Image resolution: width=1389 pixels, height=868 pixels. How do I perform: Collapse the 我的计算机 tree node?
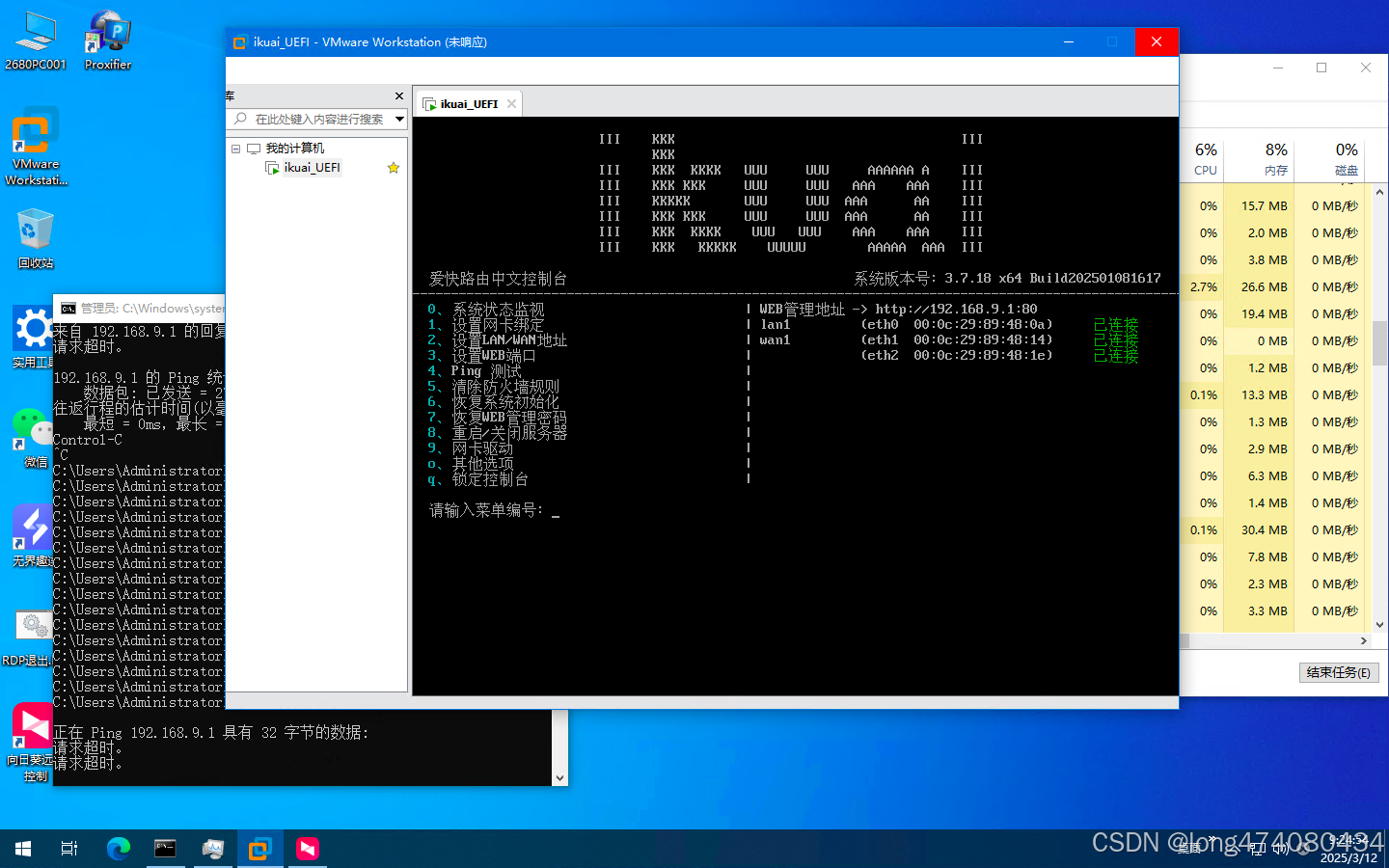(235, 149)
